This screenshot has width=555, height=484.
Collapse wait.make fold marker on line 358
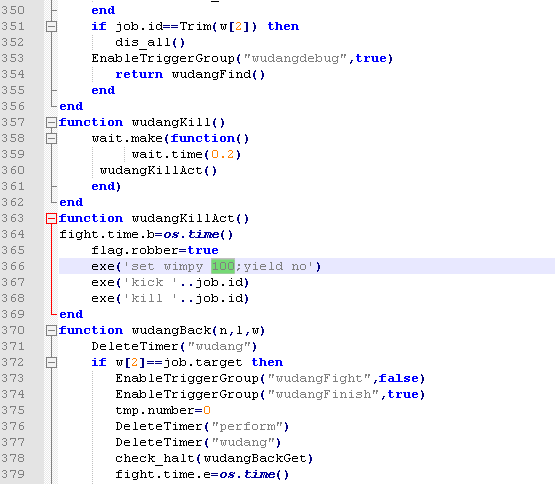tap(51, 138)
